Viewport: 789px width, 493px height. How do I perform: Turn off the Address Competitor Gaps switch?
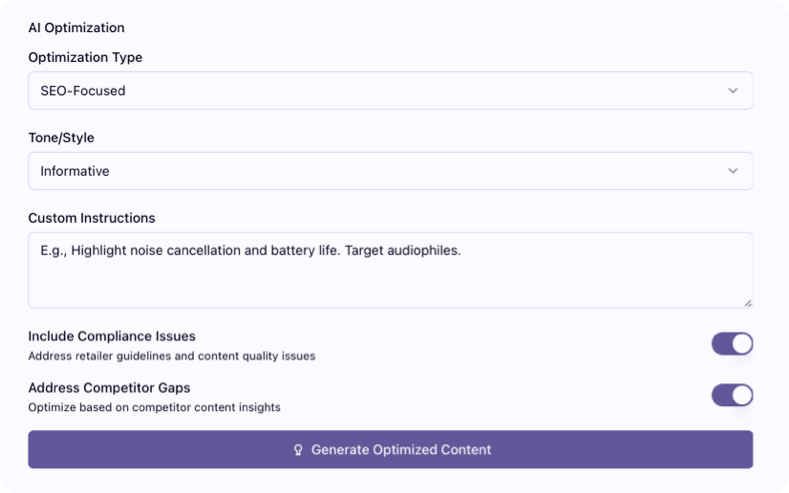click(x=732, y=395)
